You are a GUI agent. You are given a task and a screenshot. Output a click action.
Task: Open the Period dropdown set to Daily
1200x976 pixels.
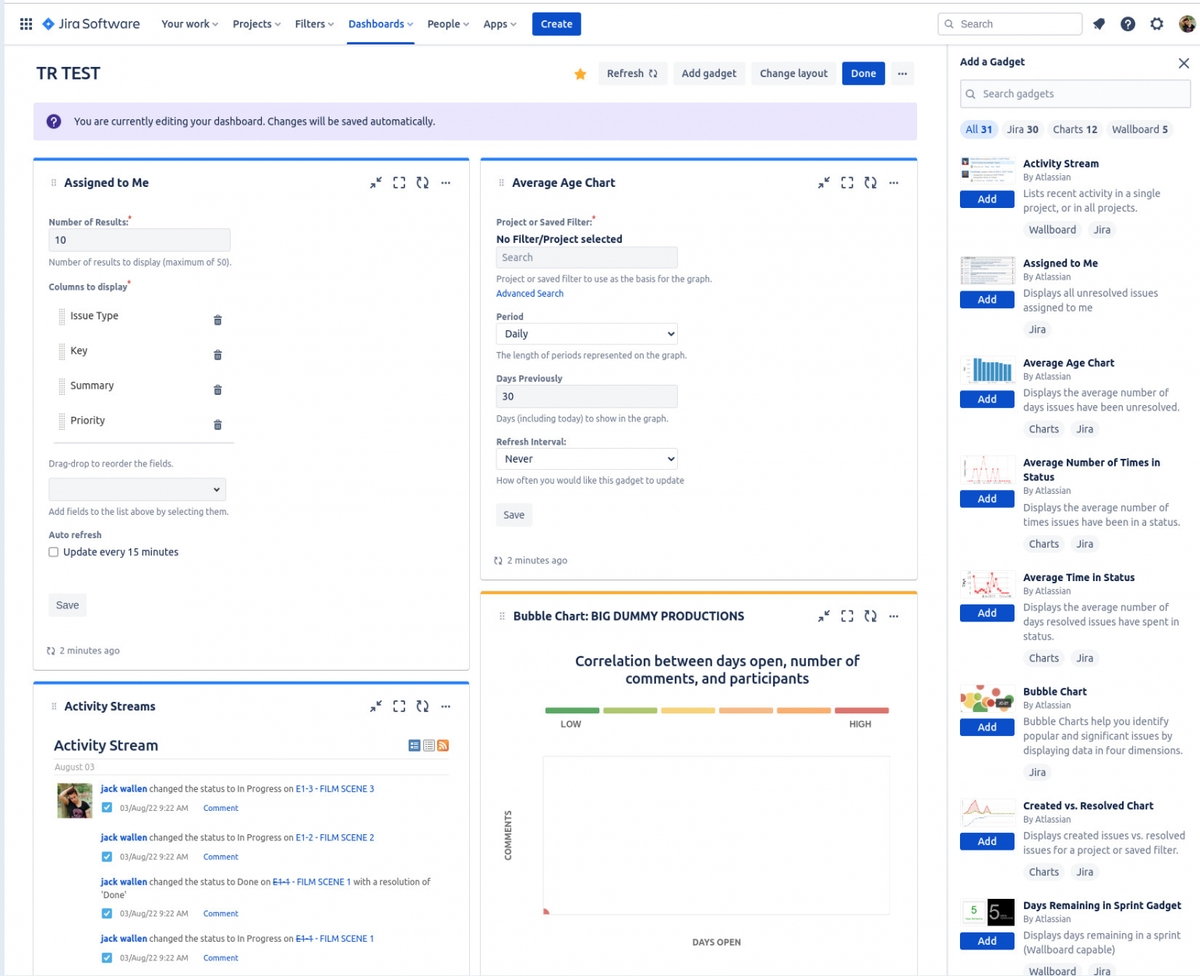click(x=586, y=333)
